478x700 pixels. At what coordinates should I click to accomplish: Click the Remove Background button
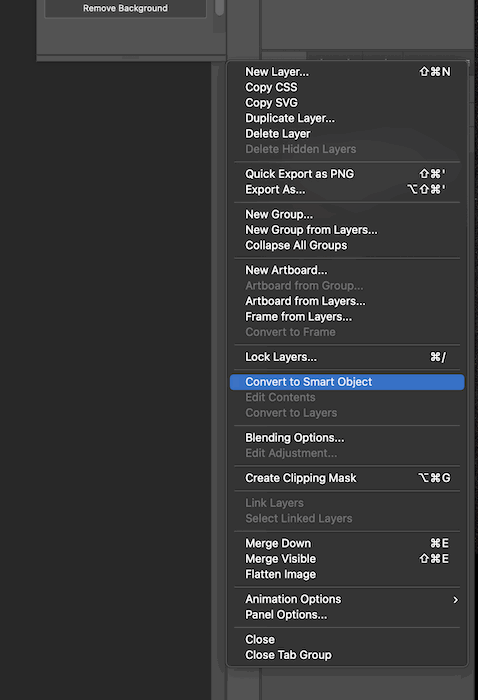(125, 8)
